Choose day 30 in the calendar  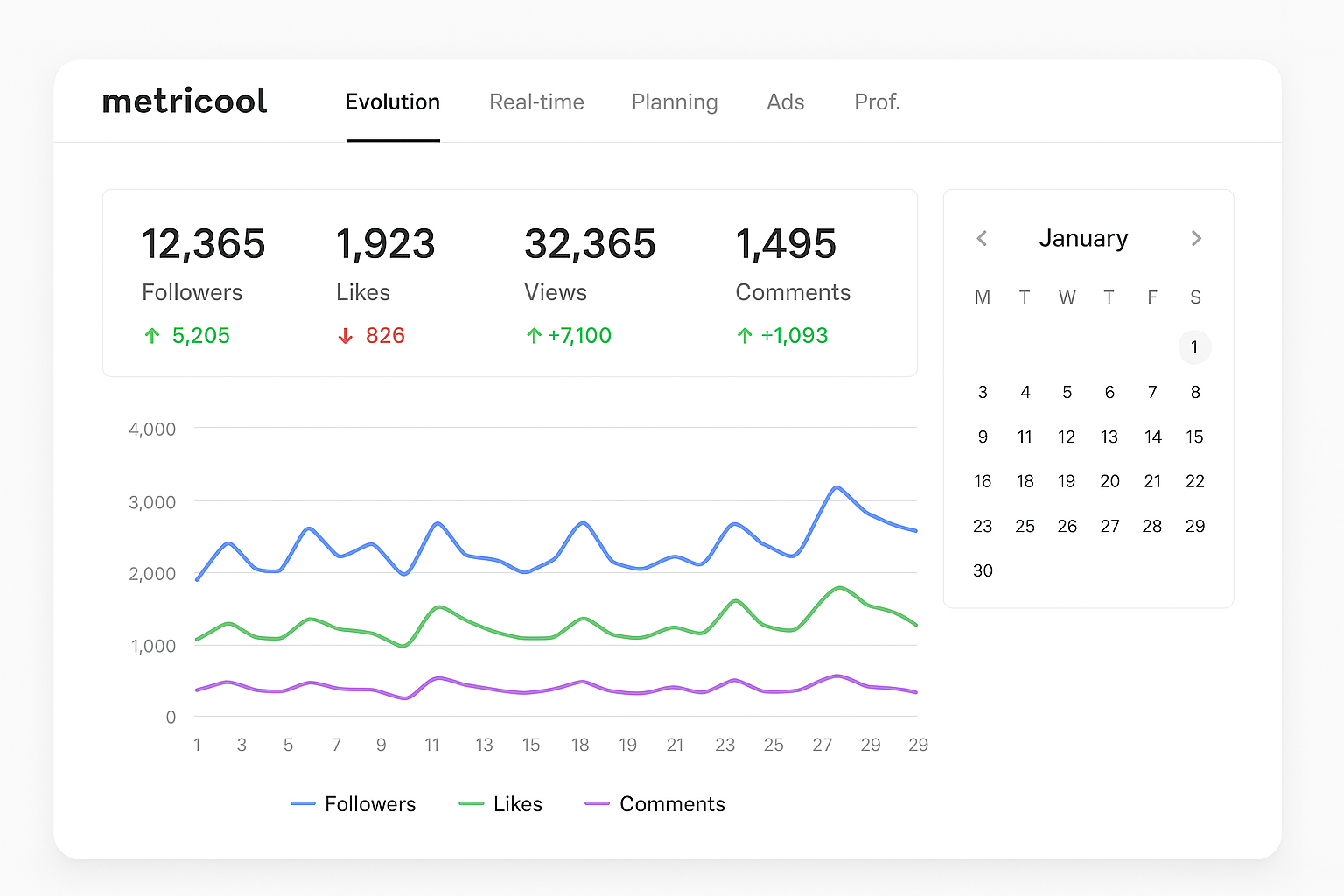coord(983,570)
